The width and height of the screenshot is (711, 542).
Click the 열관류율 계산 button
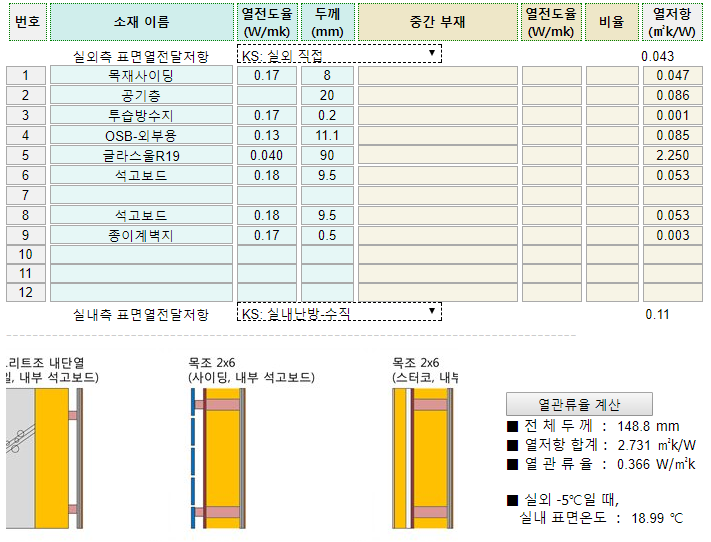(x=579, y=405)
